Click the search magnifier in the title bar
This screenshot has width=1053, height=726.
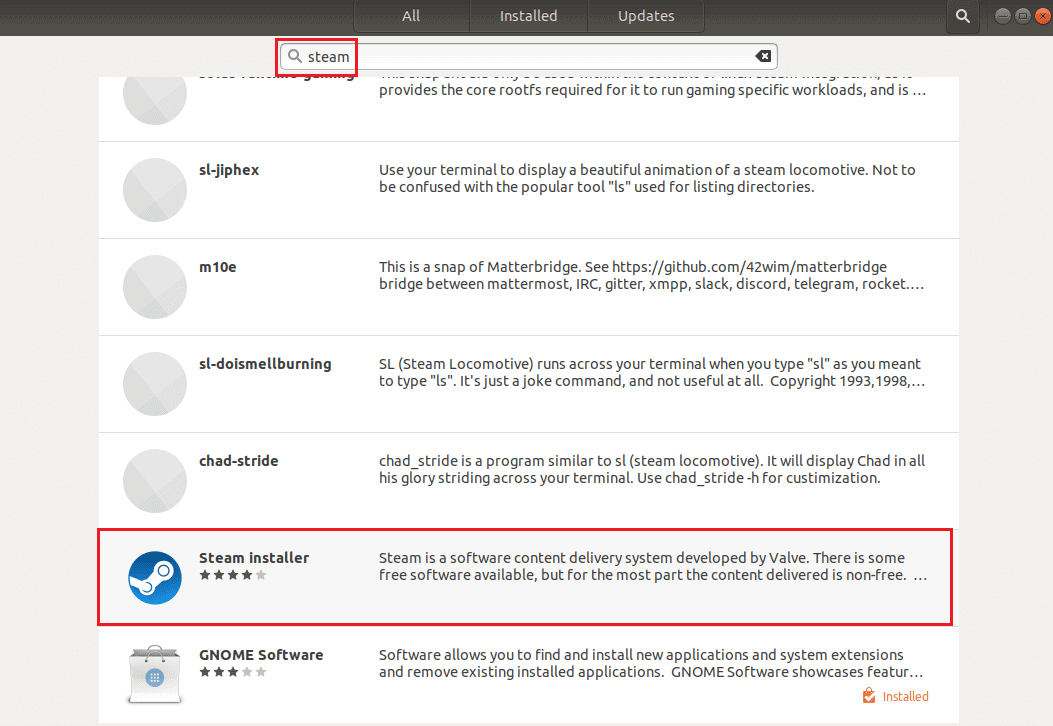tap(962, 16)
